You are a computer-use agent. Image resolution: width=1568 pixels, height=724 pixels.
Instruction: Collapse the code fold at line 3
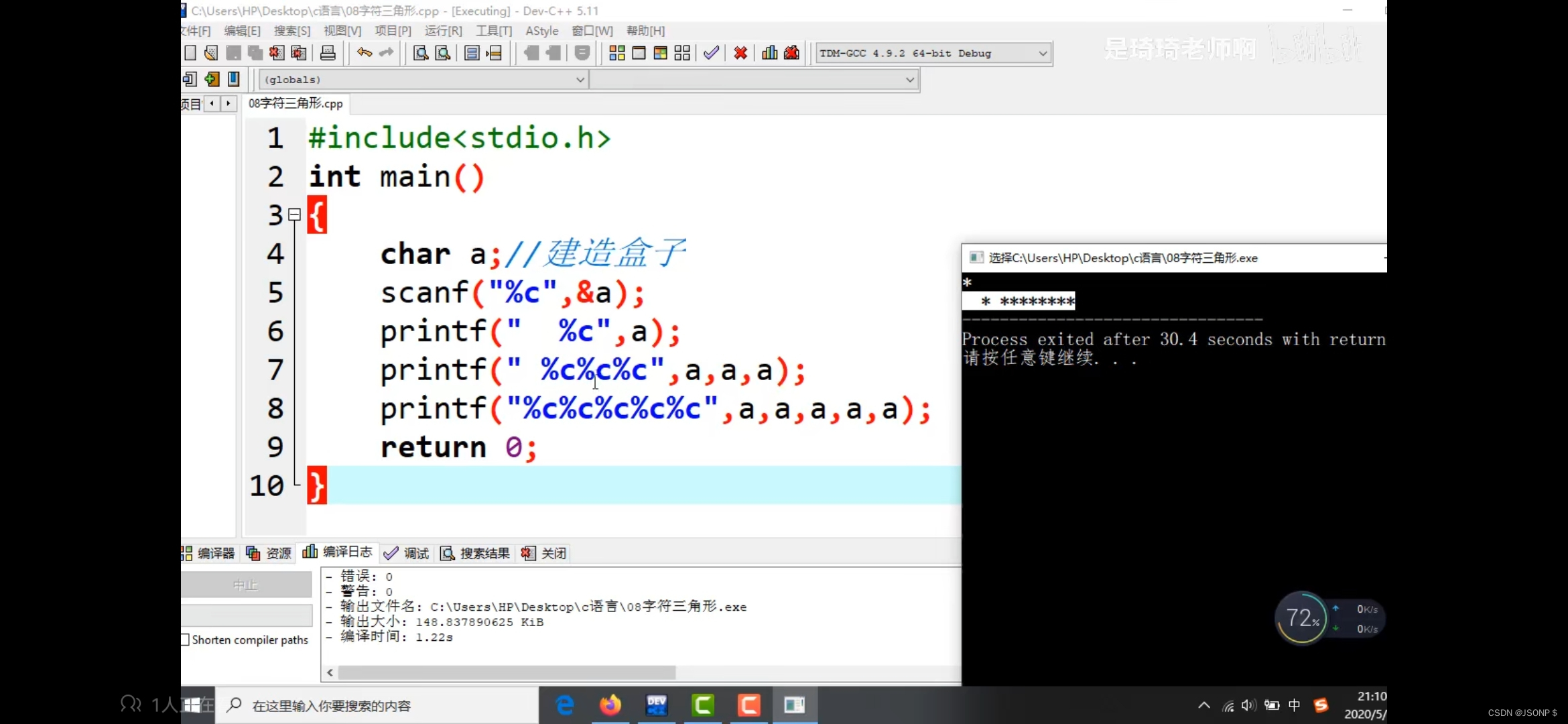click(x=294, y=215)
